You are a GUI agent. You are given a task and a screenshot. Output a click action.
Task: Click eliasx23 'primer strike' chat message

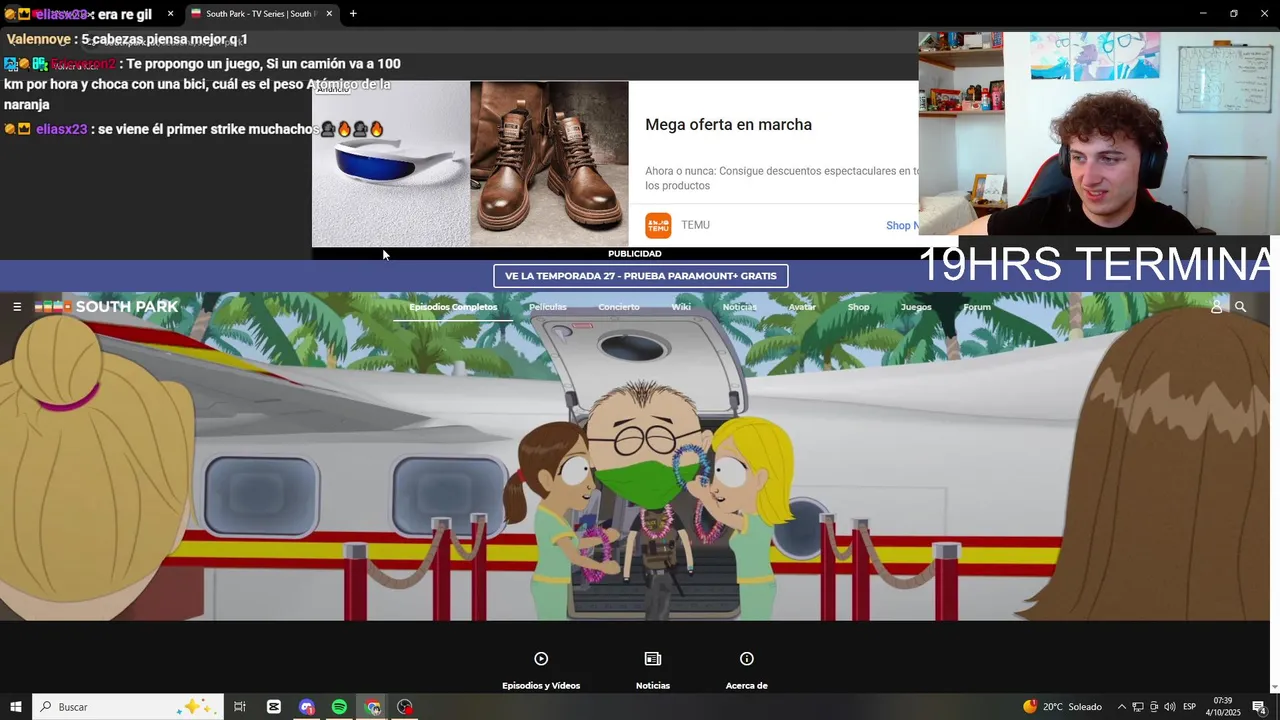pyautogui.click(x=194, y=129)
